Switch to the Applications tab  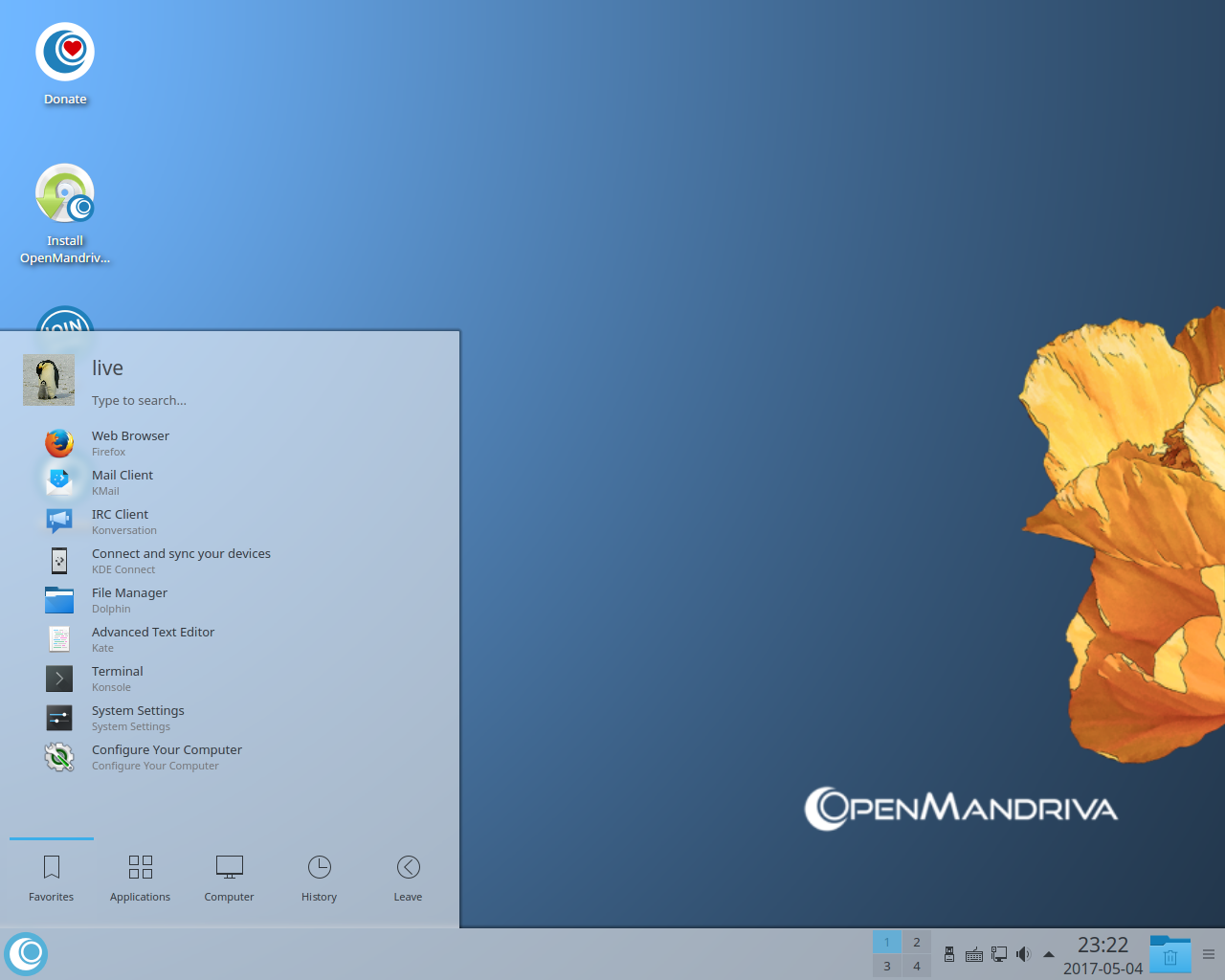coord(141,879)
